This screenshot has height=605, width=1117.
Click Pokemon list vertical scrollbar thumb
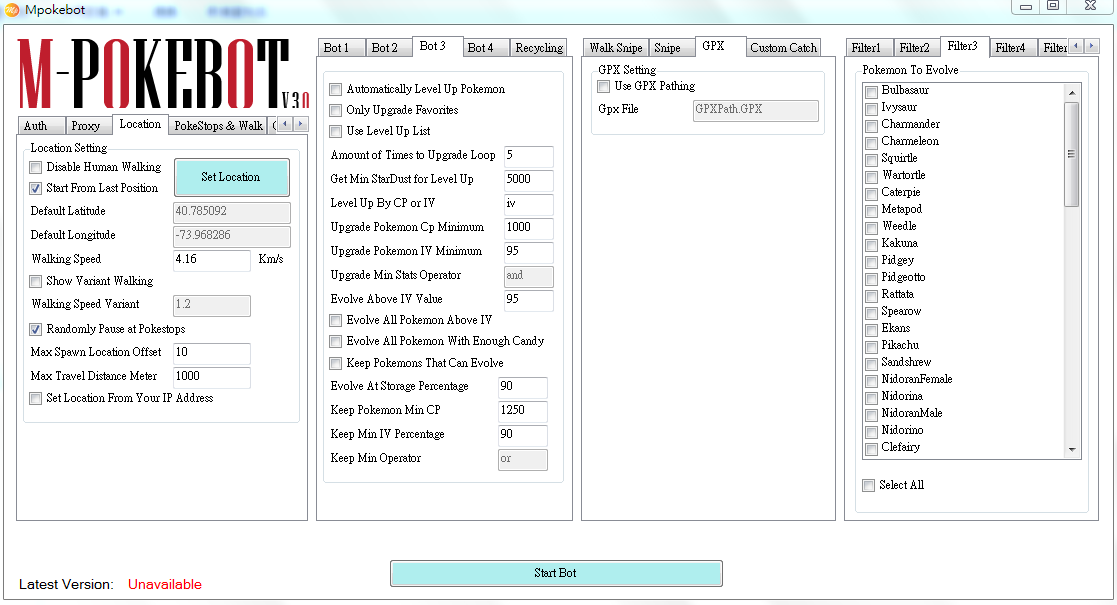pyautogui.click(x=1071, y=154)
